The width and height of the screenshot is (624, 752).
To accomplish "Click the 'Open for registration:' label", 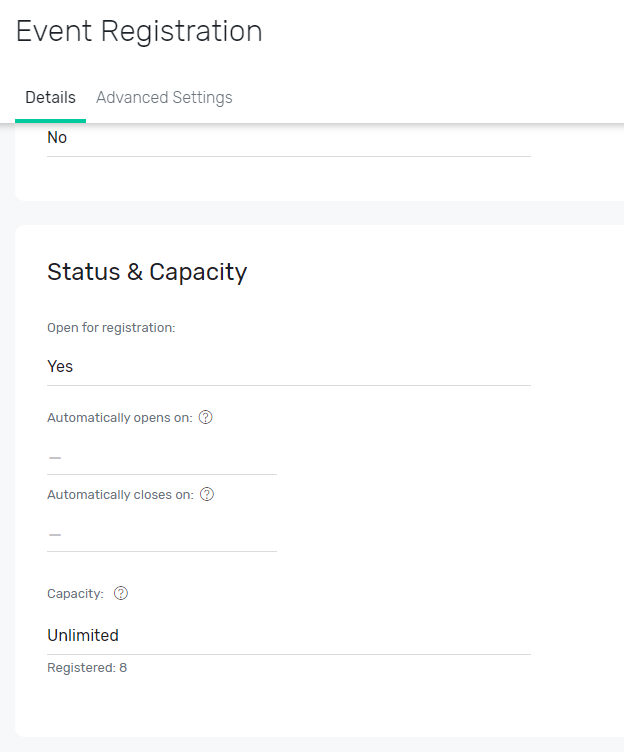I will coord(111,328).
